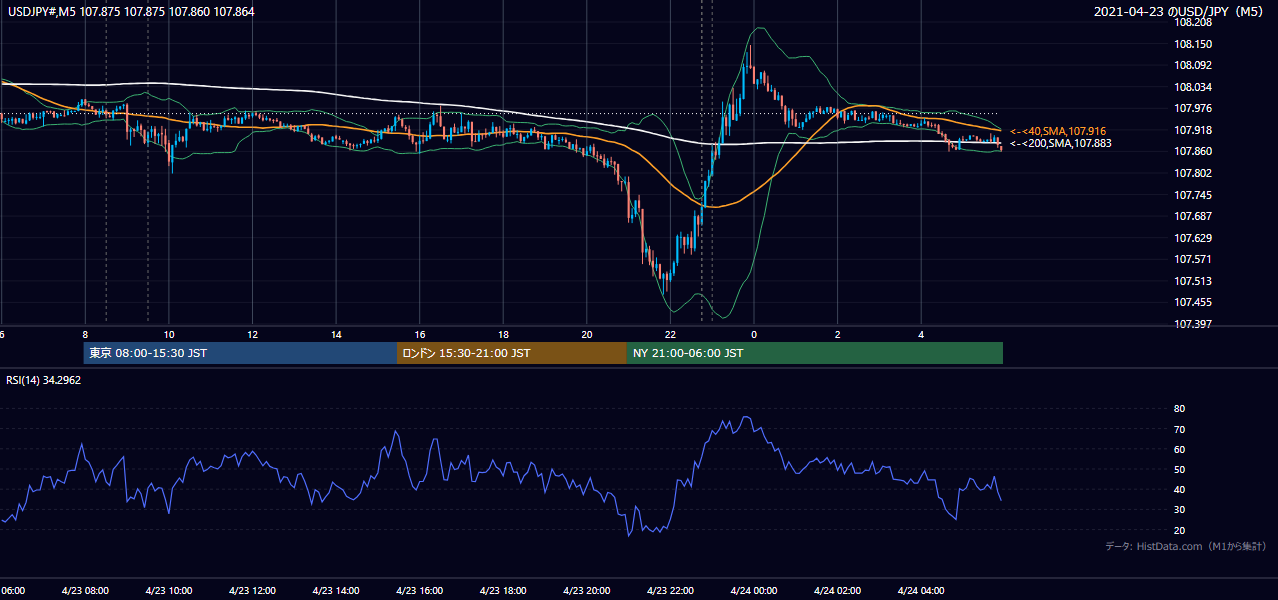Click RSI axis level 30
Image resolution: width=1278 pixels, height=600 pixels.
[x=1180, y=510]
